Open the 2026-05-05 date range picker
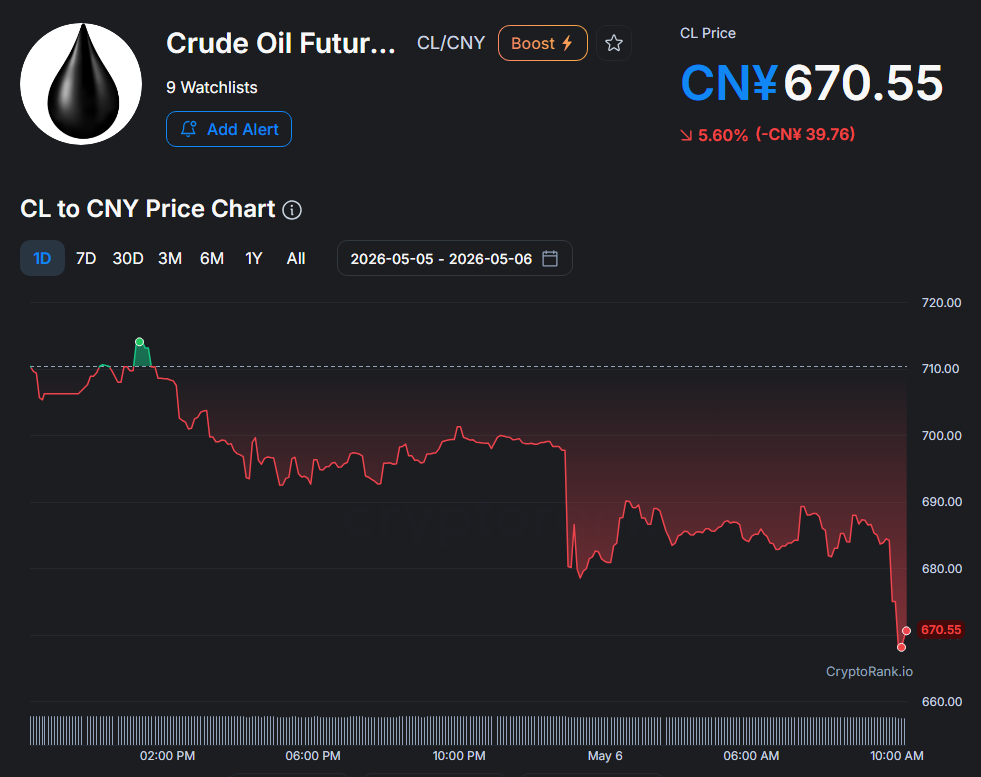This screenshot has width=981, height=777. [455, 258]
